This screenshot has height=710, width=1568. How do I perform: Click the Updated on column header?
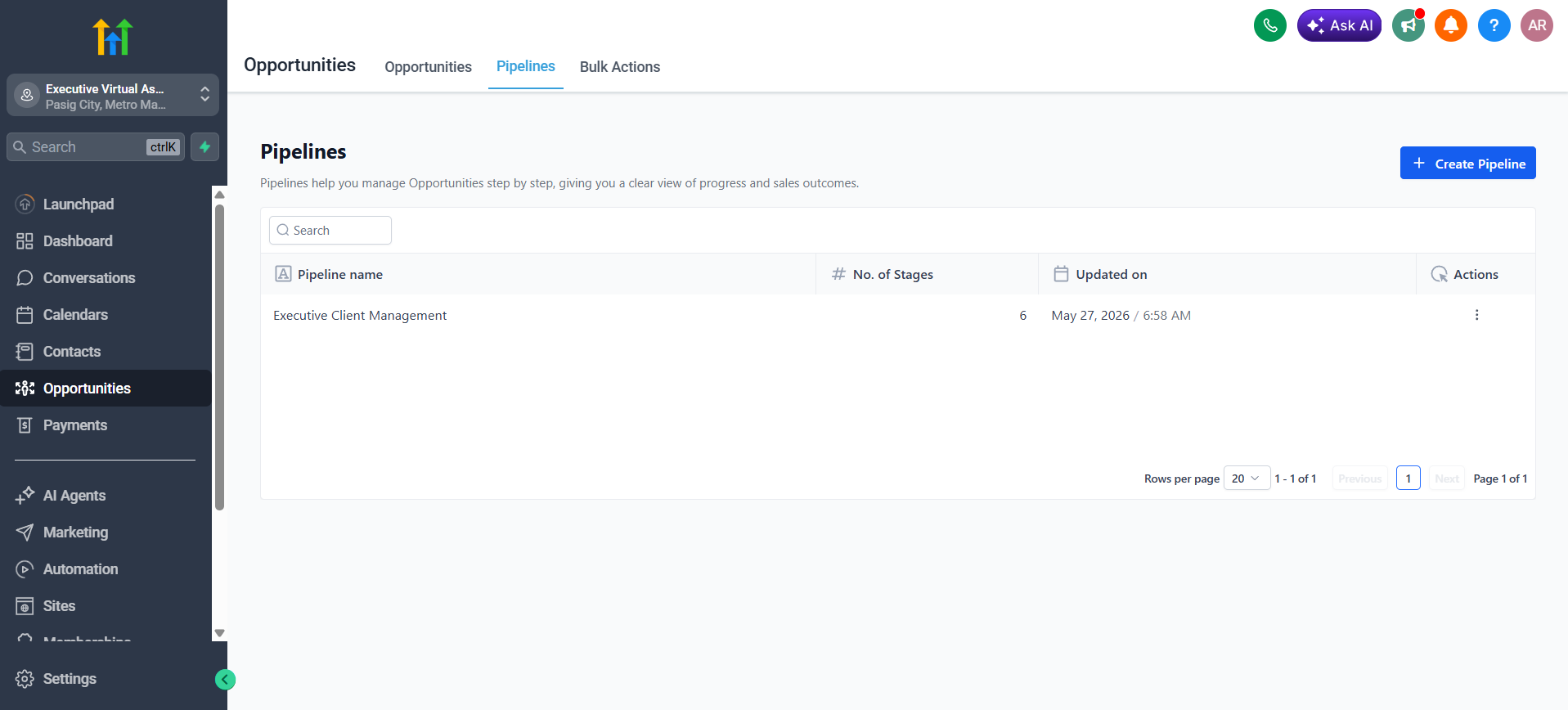(1227, 274)
